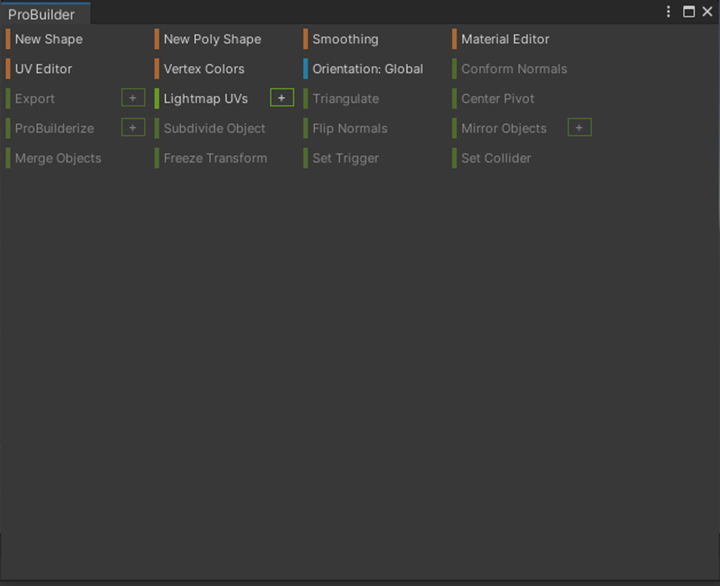Click Set Trigger action

tap(345, 158)
